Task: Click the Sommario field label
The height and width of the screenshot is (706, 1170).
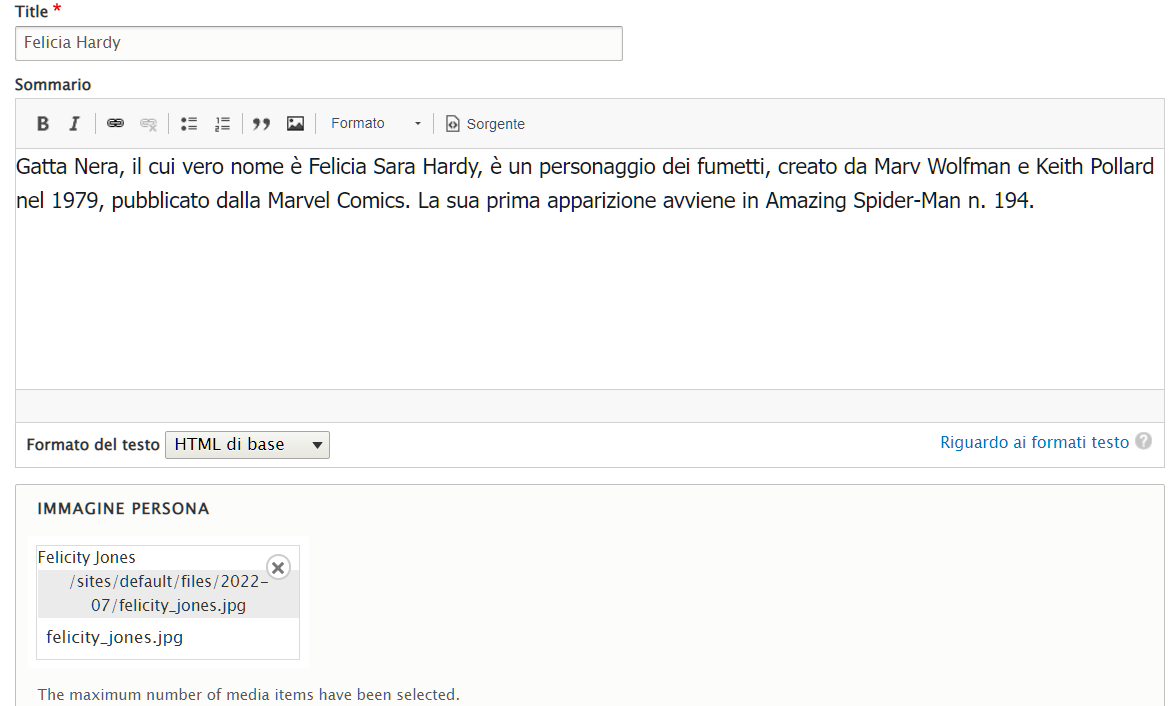Action: [53, 85]
